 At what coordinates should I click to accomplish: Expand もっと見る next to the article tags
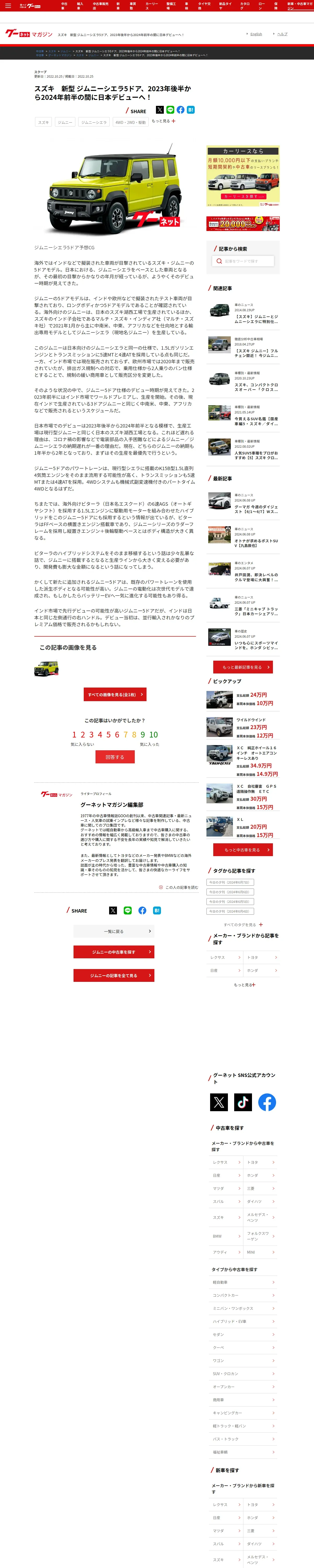coord(163,121)
